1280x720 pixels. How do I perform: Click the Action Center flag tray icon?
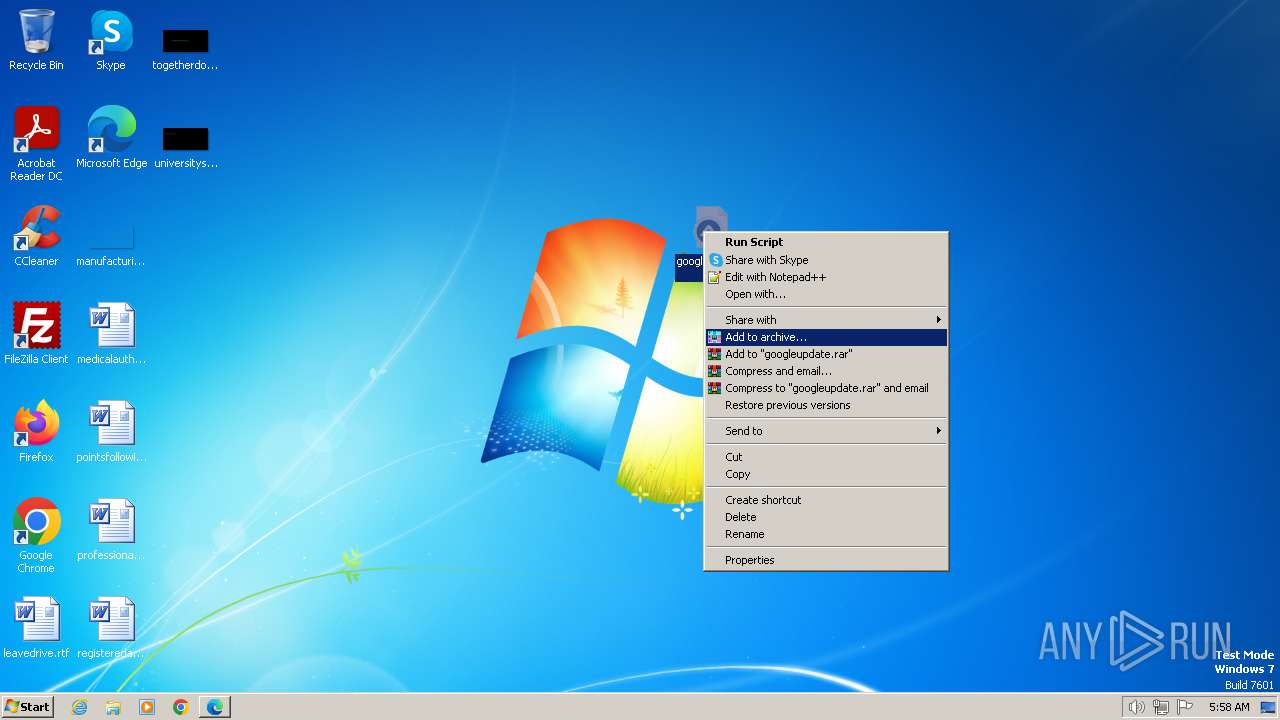(x=1185, y=707)
